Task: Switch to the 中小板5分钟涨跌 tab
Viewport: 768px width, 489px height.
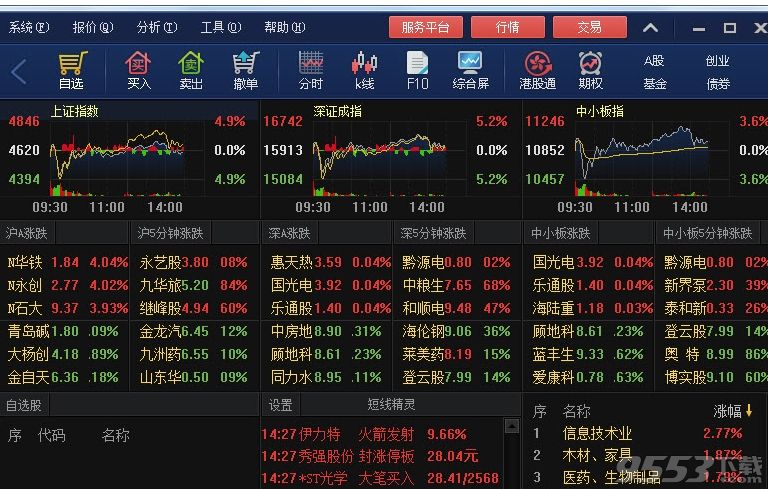Action: [x=708, y=233]
